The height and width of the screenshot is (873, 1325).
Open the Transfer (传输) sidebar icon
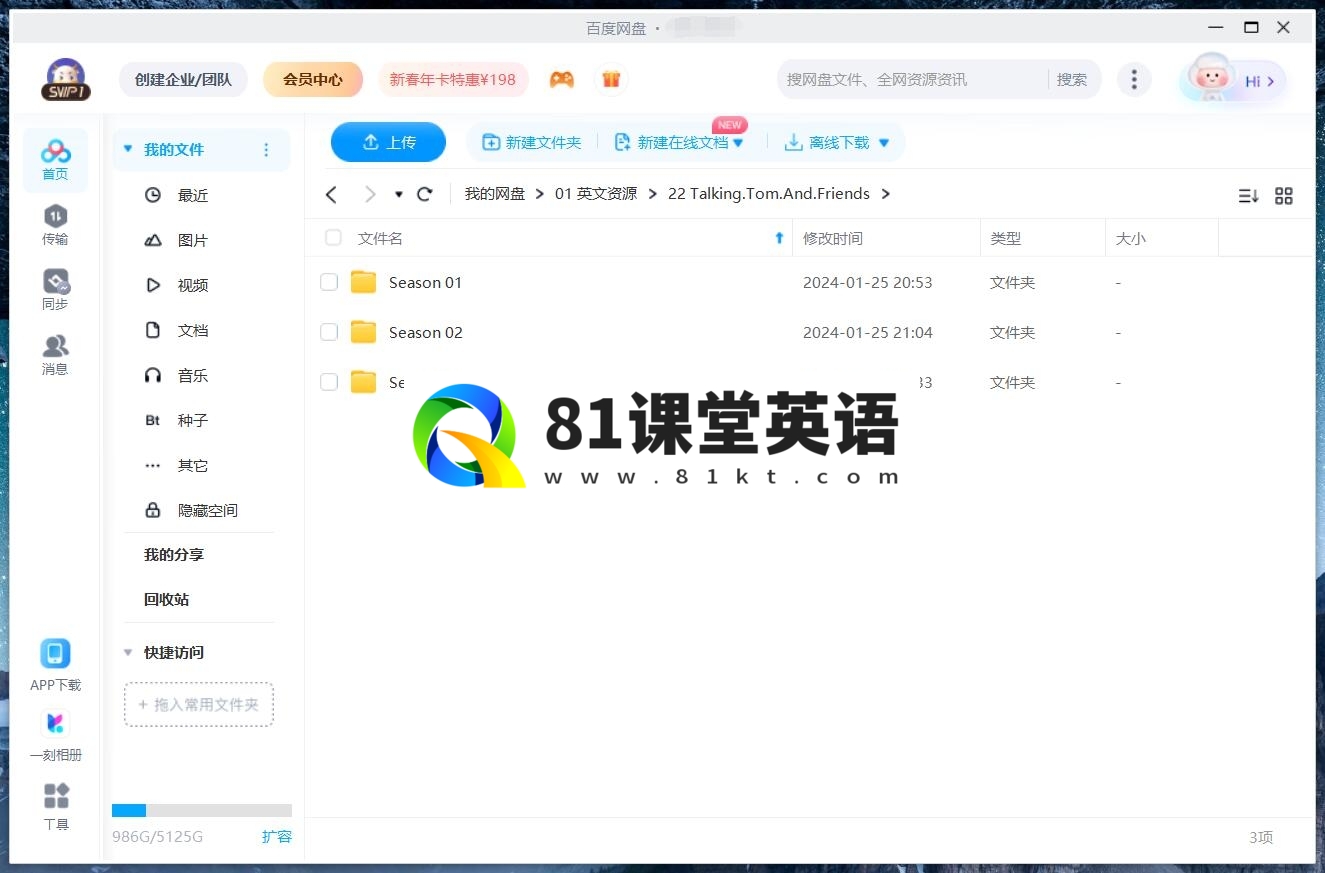(x=56, y=225)
